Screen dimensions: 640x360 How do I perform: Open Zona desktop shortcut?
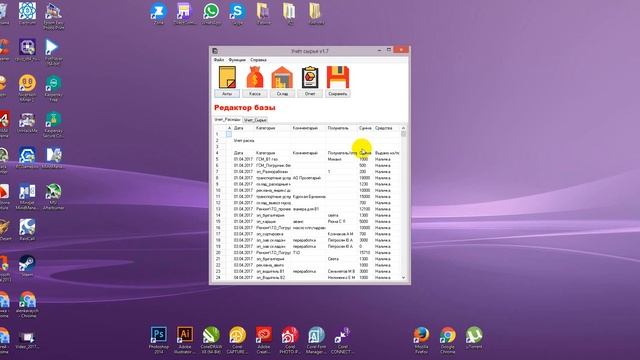pos(158,14)
